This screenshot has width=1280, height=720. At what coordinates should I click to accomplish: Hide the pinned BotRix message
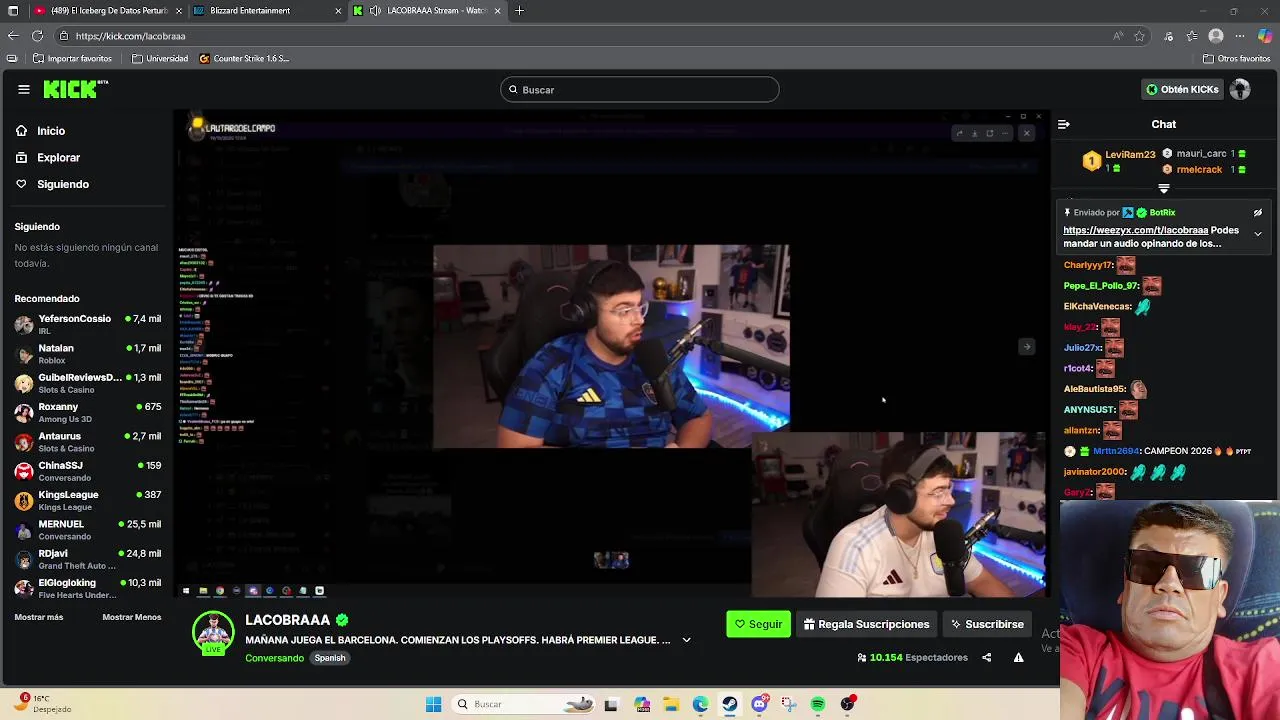point(1258,212)
